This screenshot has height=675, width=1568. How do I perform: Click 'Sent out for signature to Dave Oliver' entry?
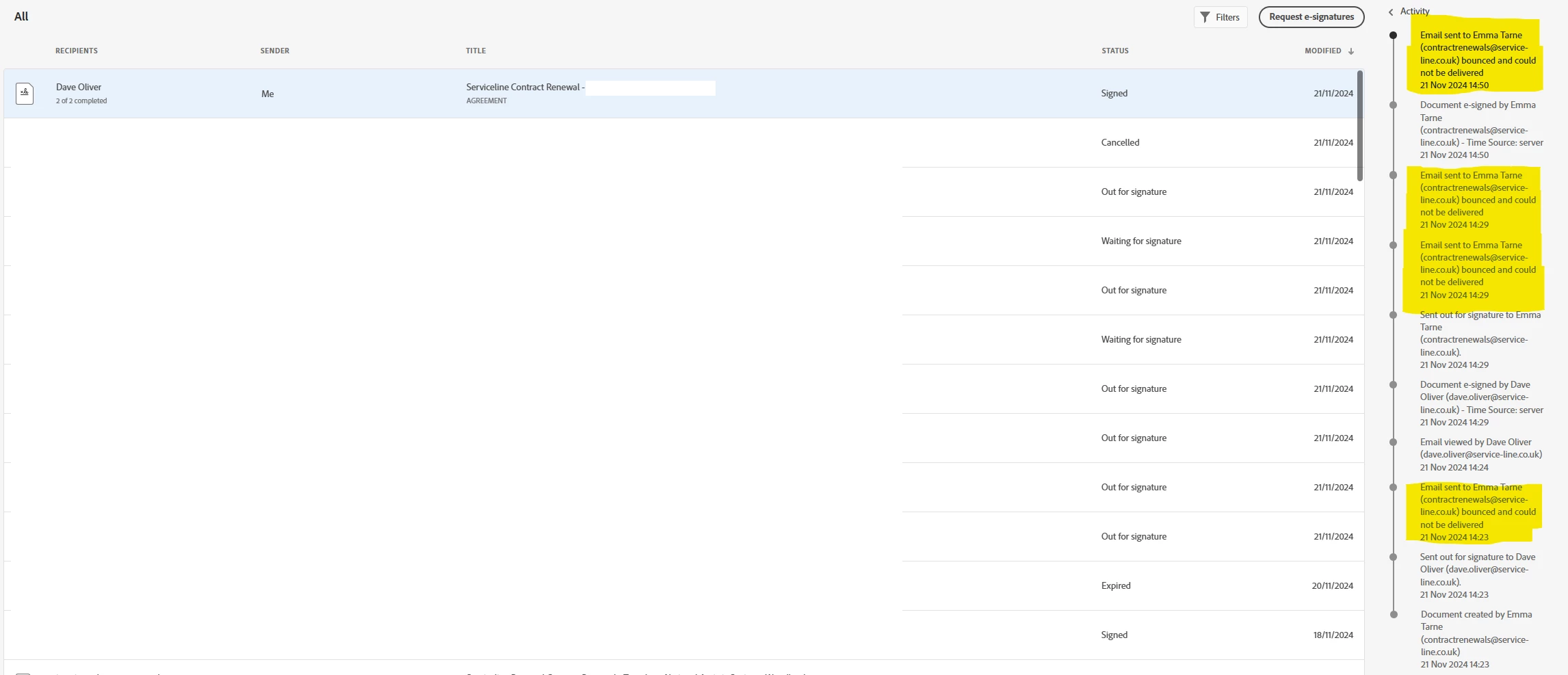click(1478, 576)
